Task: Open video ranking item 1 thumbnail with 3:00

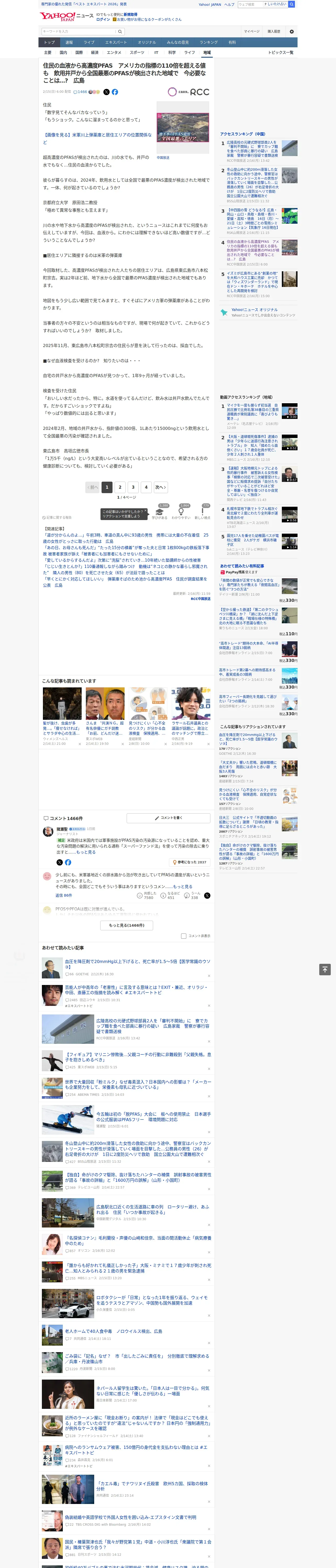Action: point(290,411)
